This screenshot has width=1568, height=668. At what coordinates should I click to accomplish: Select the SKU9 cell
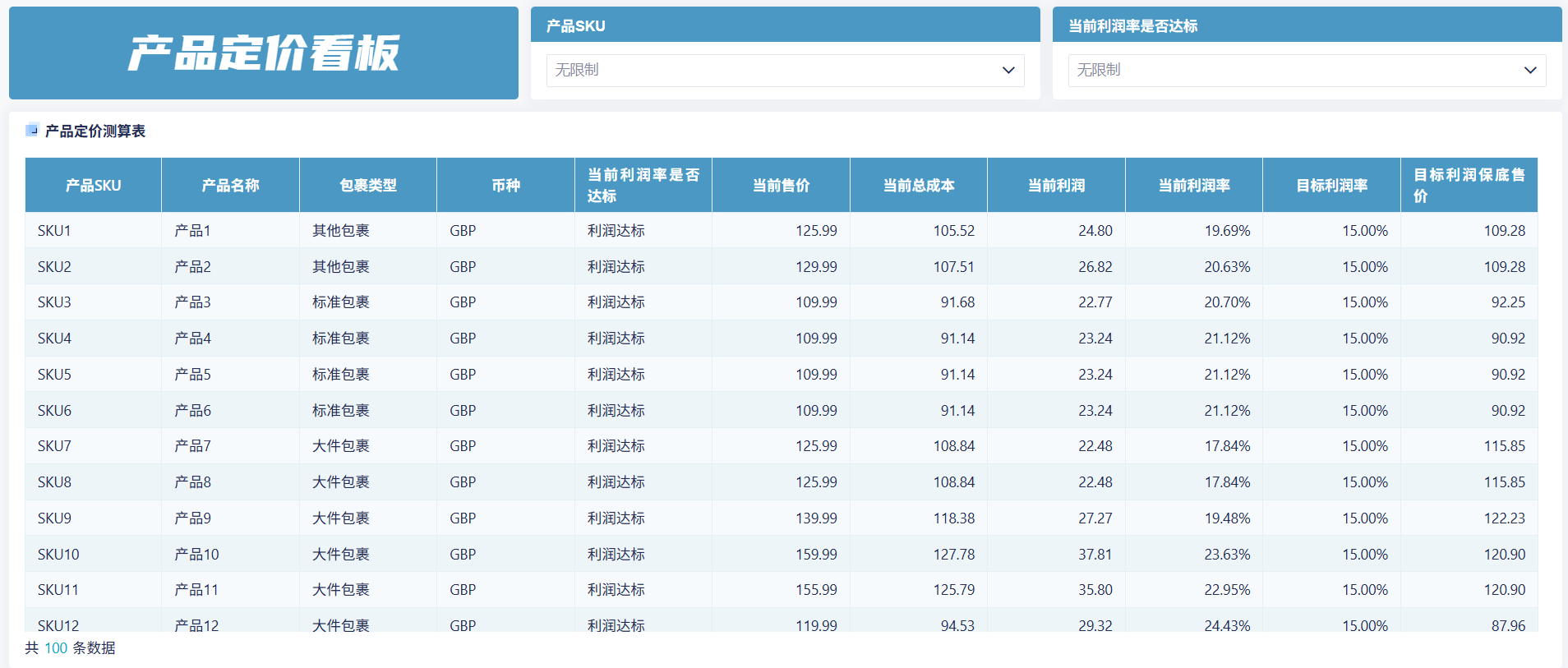pyautogui.click(x=94, y=518)
